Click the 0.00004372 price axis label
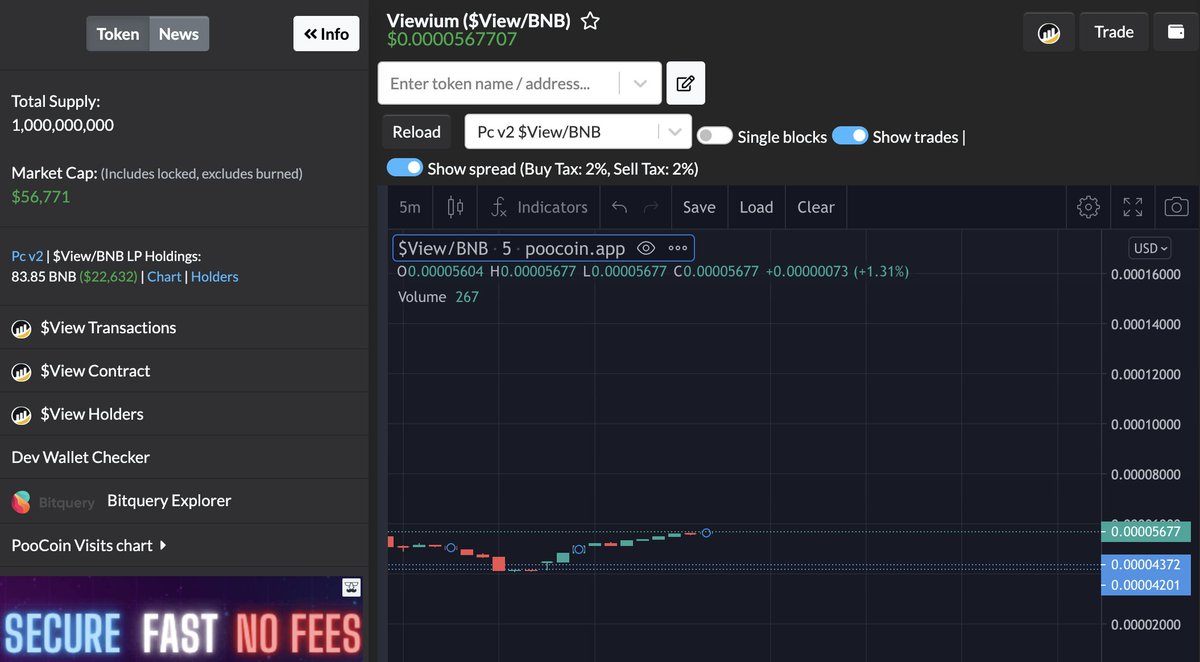This screenshot has width=1200, height=662. 1145,565
